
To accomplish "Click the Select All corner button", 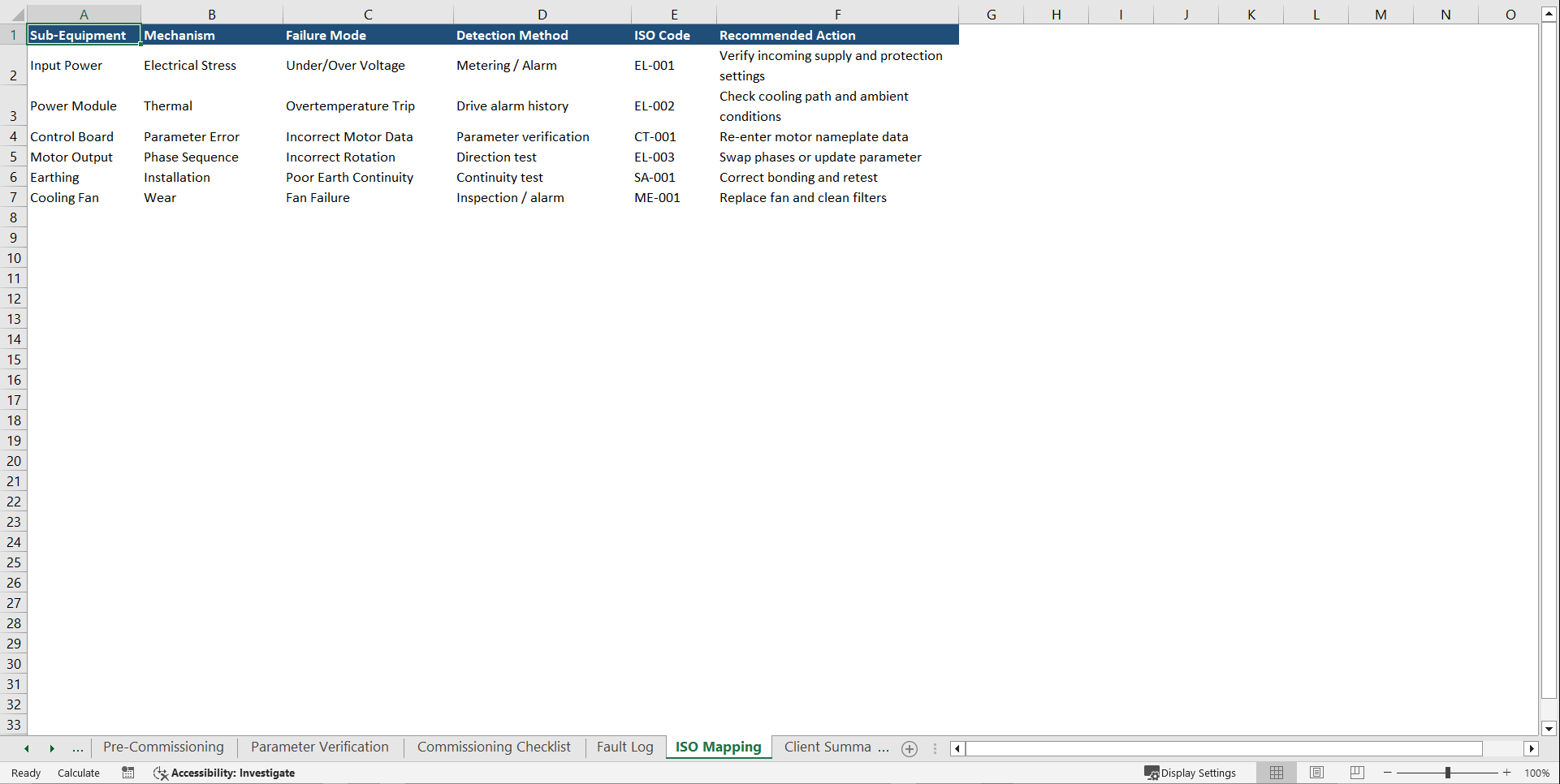I will click(x=13, y=14).
